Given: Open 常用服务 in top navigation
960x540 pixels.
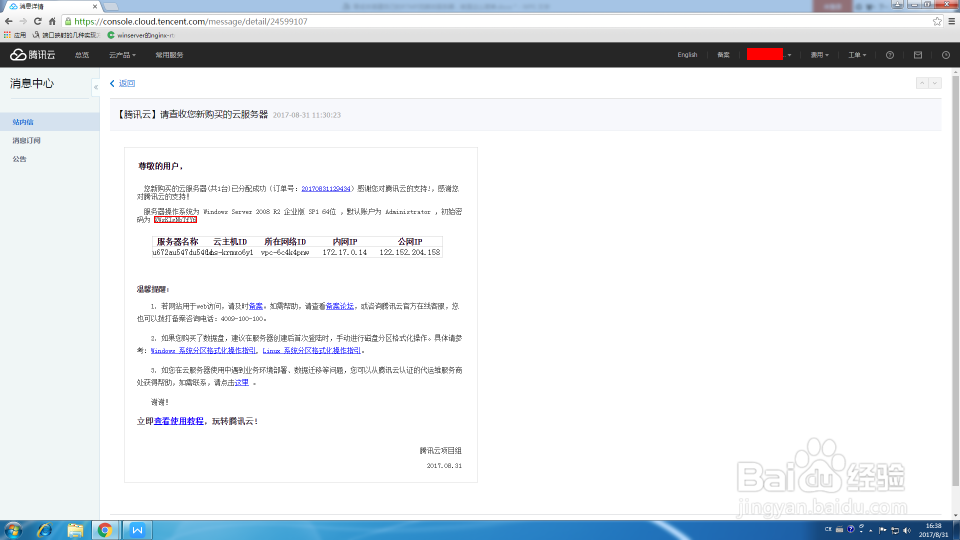Looking at the screenshot, I should pyautogui.click(x=169, y=55).
